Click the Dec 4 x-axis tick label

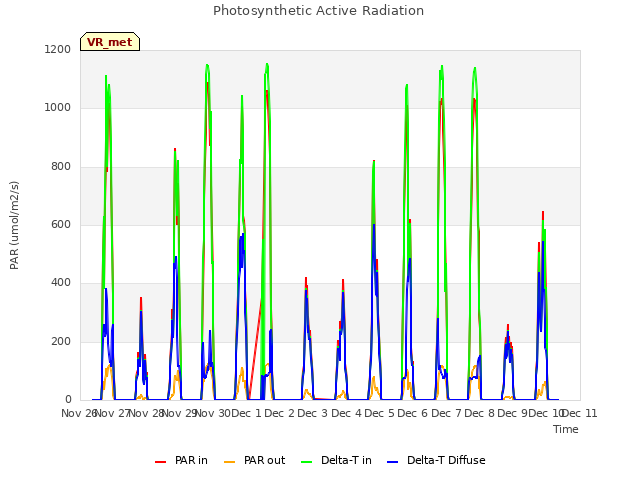[x=347, y=413]
